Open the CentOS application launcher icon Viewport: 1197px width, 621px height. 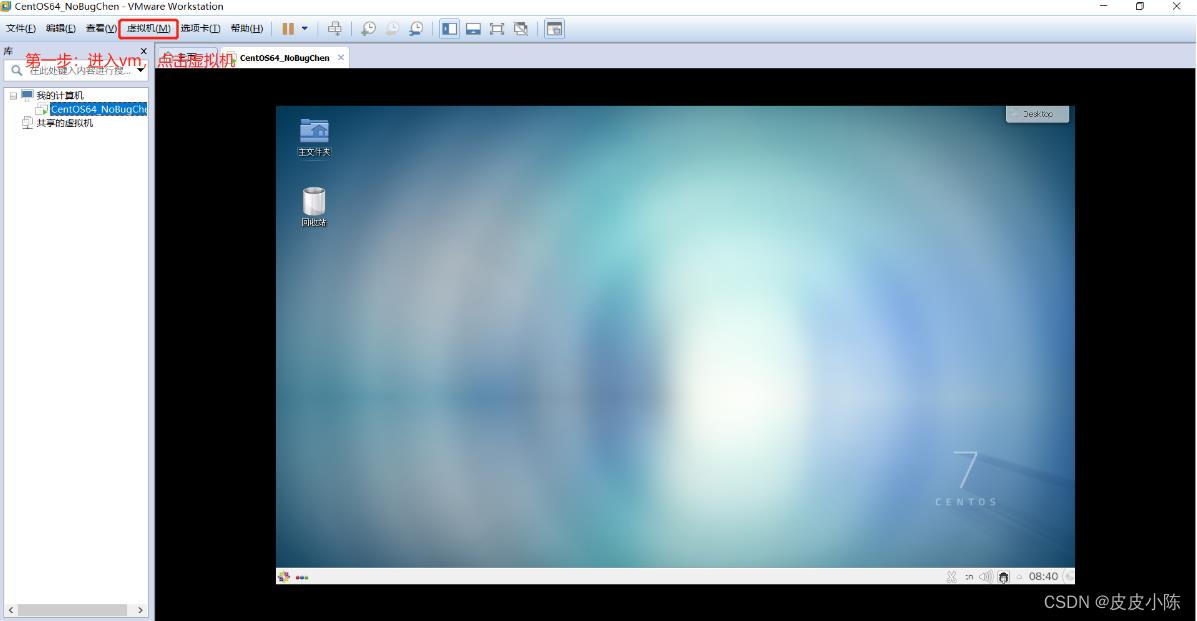pos(284,577)
